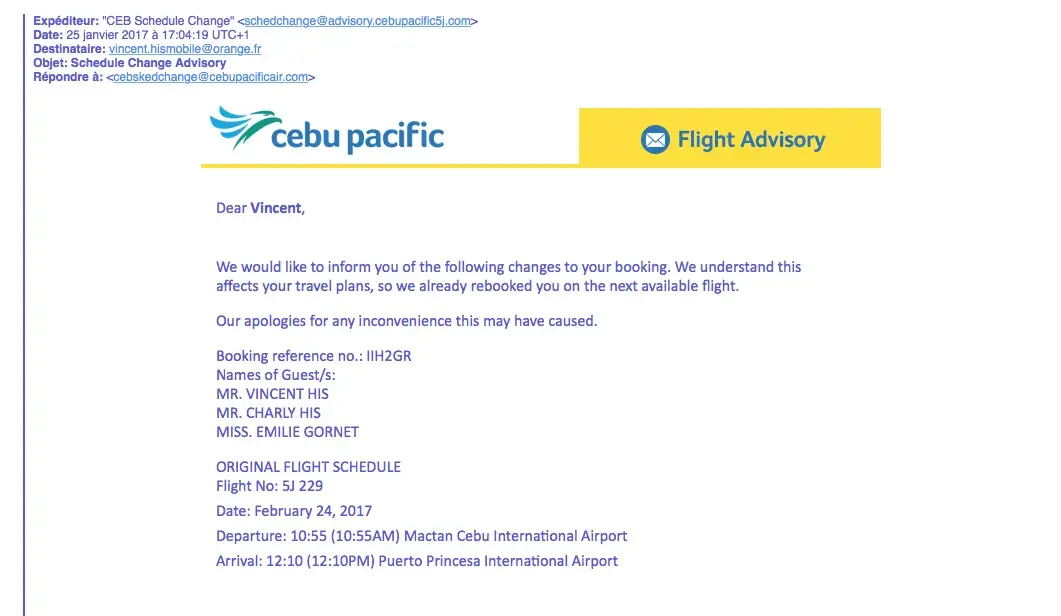Click guest name MR. CHARLY HIS
This screenshot has width=1061, height=616.
tap(268, 413)
